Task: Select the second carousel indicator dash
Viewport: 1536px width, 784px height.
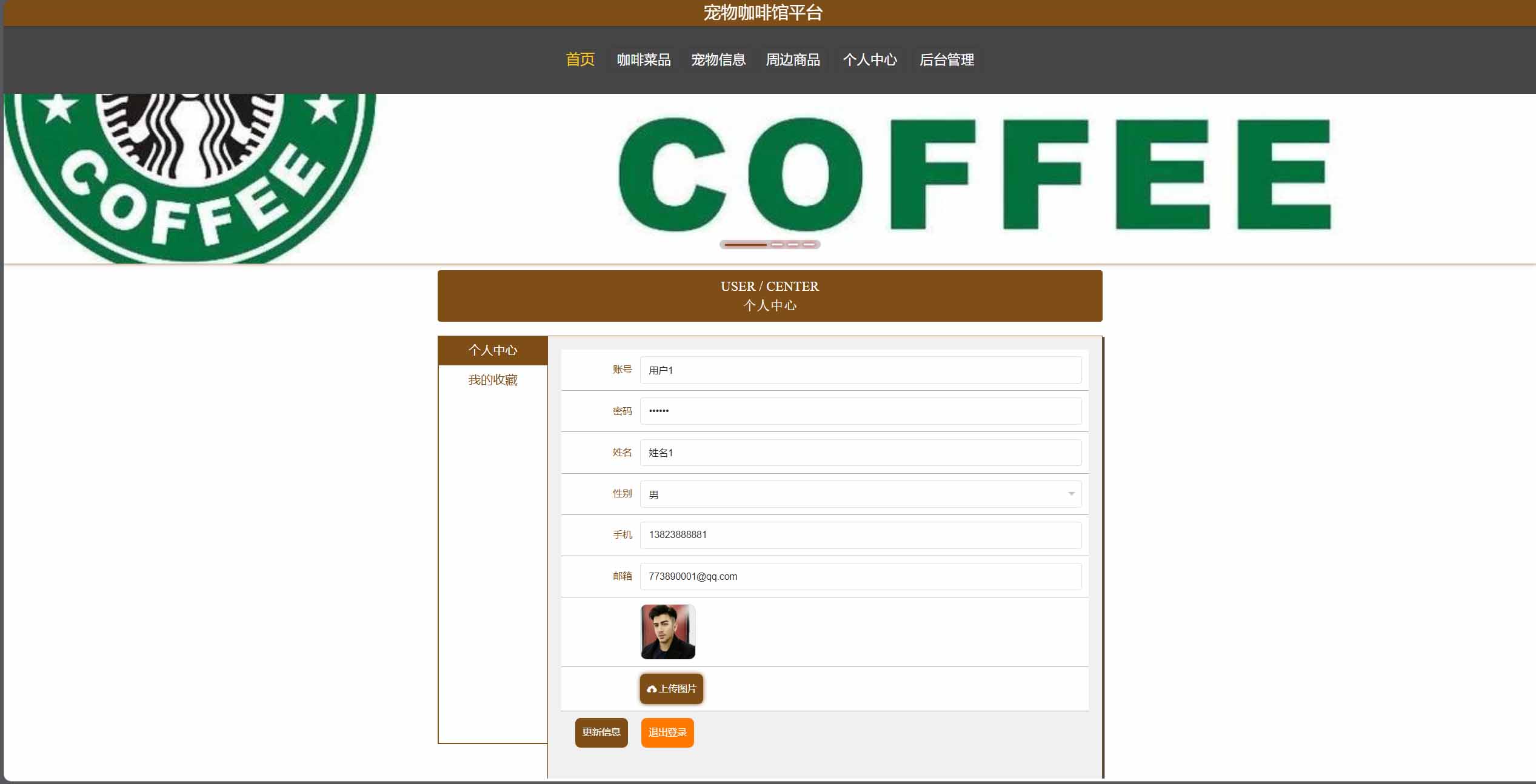Action: pyautogui.click(x=777, y=245)
